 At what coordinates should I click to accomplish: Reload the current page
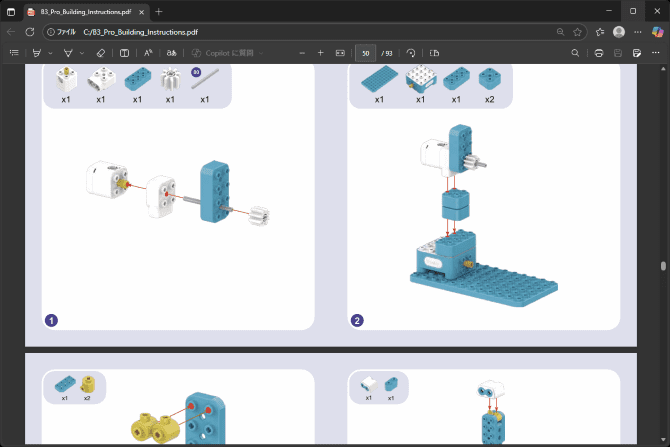tap(30, 31)
